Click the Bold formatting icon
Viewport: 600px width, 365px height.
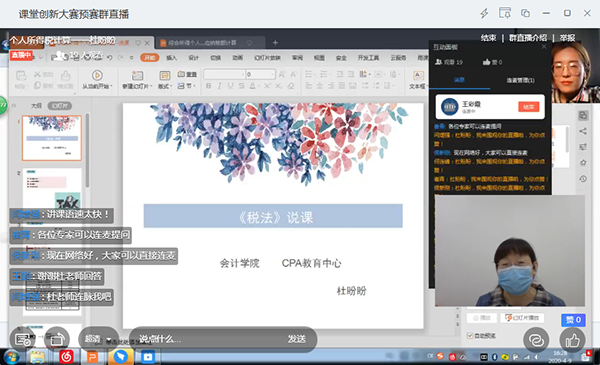pos(209,86)
